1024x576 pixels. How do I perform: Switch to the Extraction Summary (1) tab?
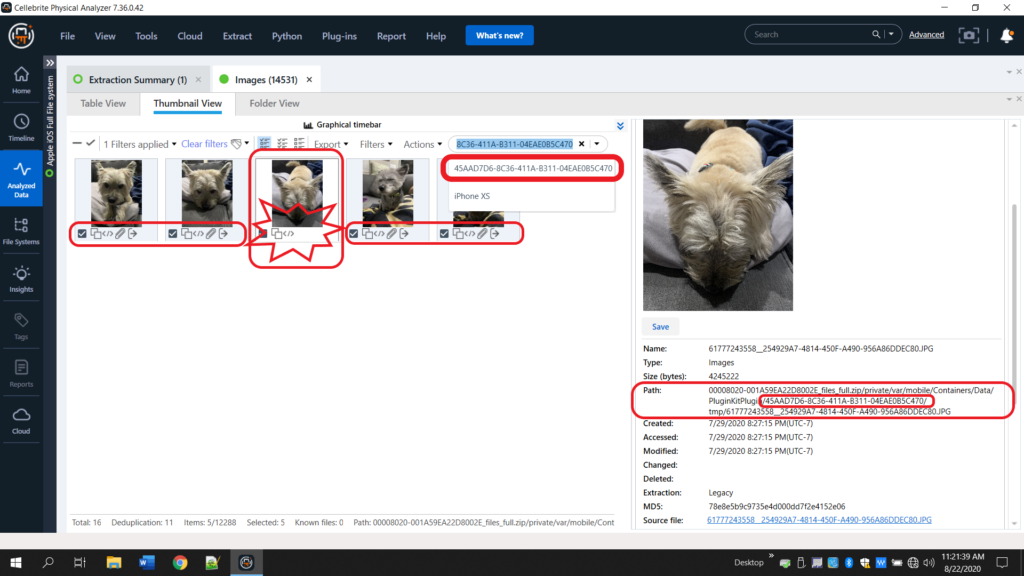click(x=137, y=80)
